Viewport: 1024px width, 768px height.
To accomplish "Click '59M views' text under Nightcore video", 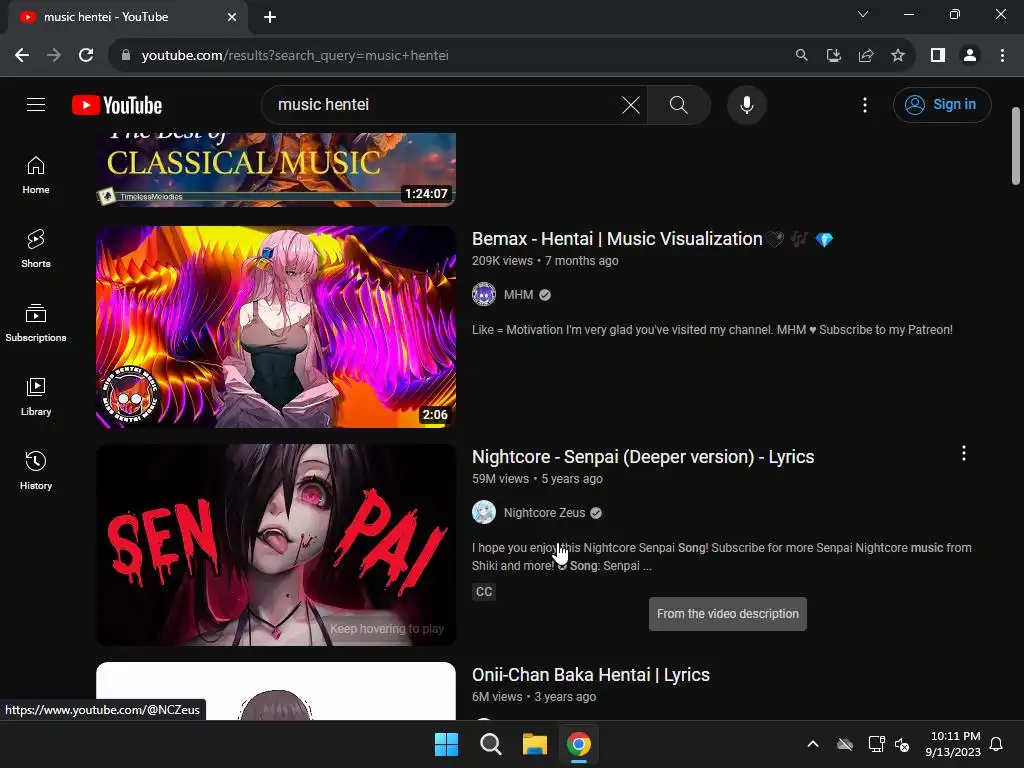I will coord(500,479).
